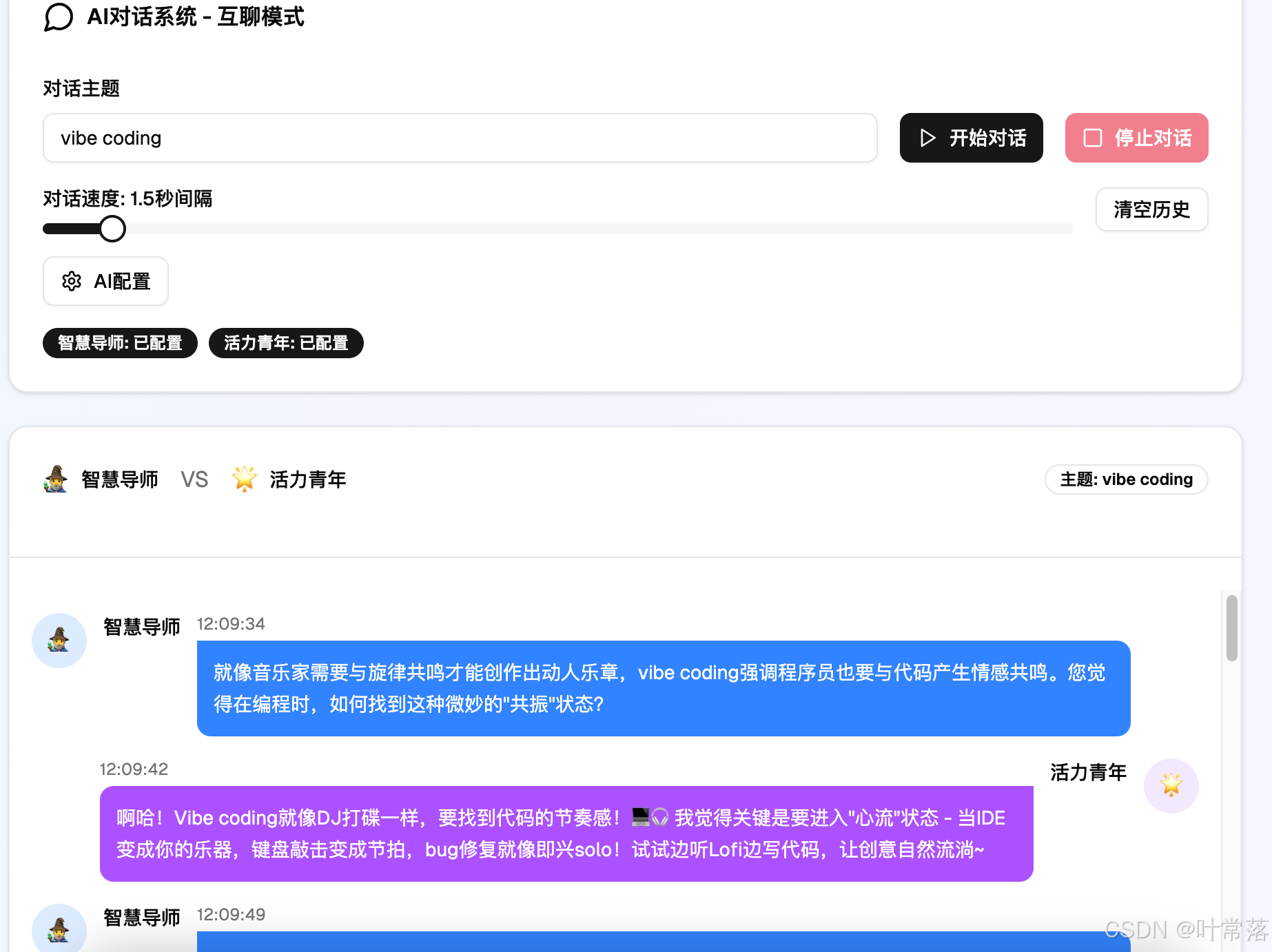
Task: Select the 智慧导师: 已配置 status tag
Action: click(119, 342)
